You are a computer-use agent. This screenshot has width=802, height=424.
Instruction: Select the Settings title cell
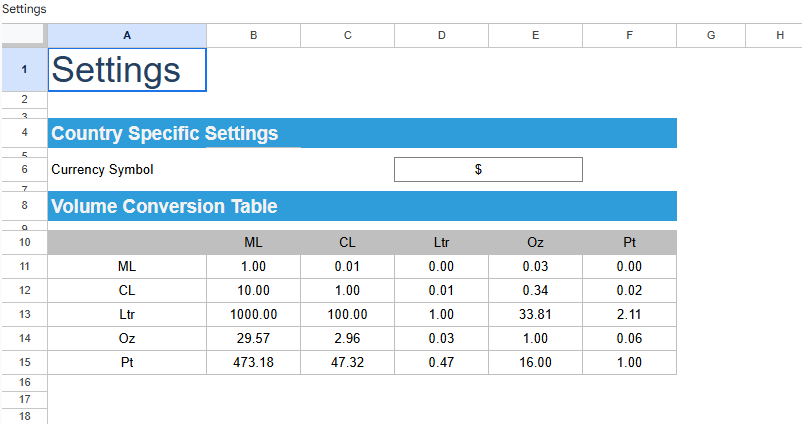[127, 70]
